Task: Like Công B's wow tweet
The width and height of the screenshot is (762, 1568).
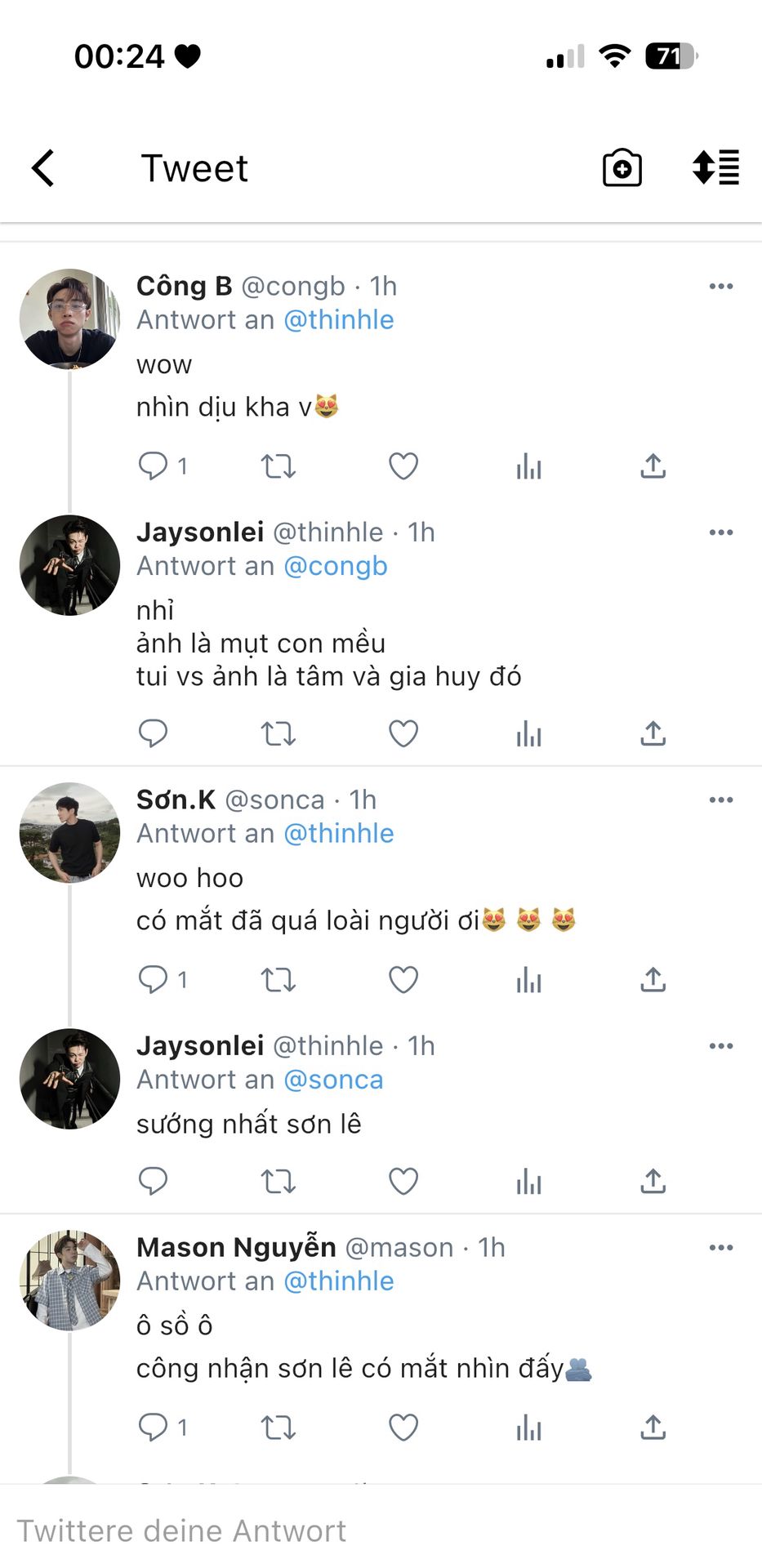Action: (x=403, y=466)
